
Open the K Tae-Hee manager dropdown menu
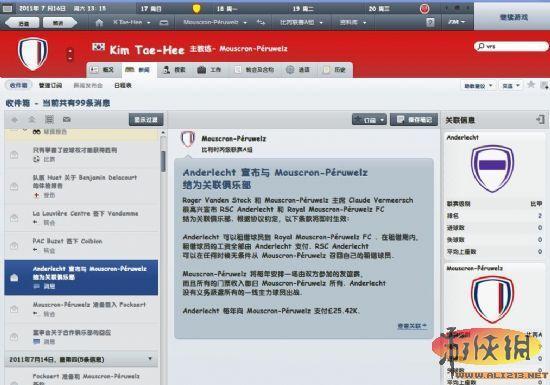point(131,22)
